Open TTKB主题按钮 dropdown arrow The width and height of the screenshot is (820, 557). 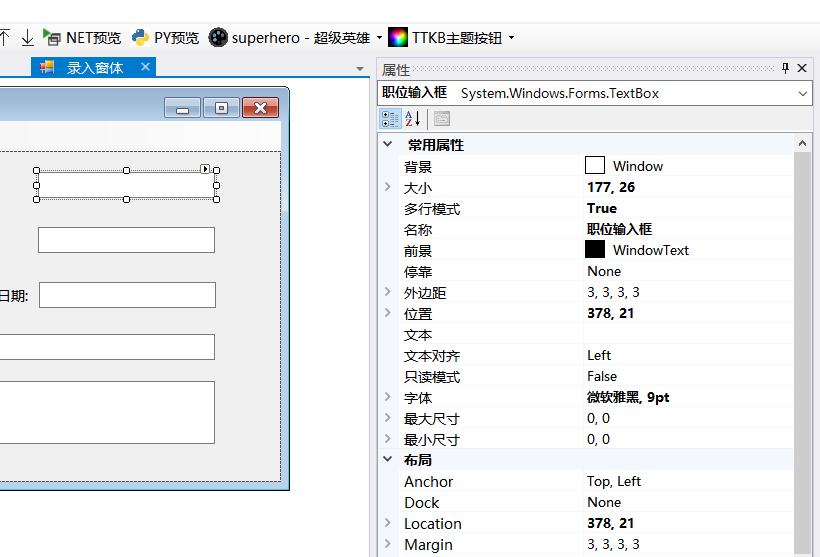pos(511,38)
